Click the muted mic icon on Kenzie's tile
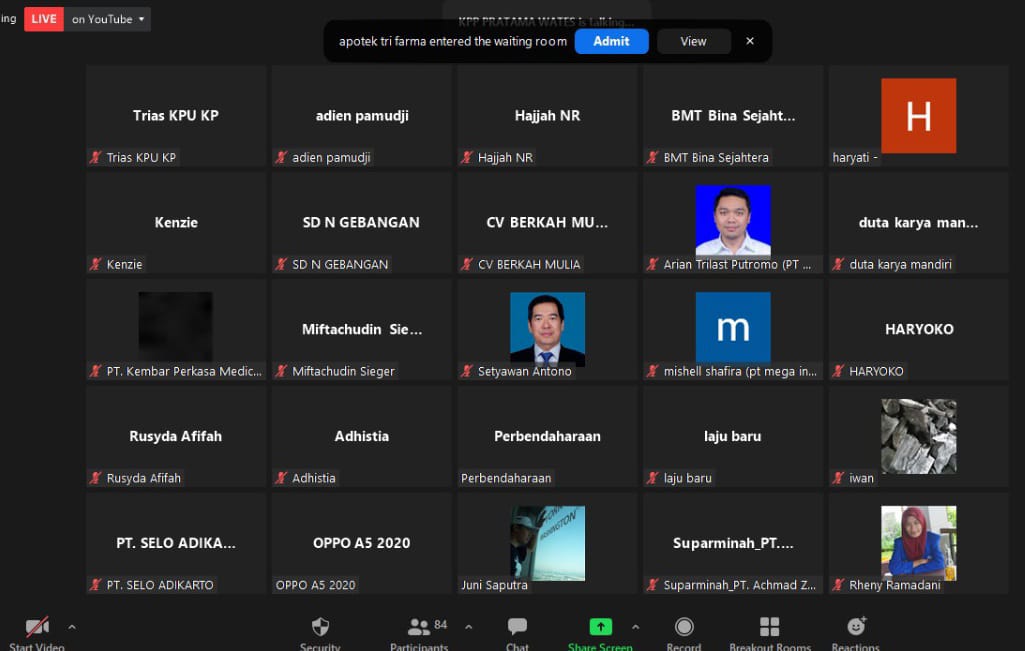Screen dimensions: 1025x651 96,264
